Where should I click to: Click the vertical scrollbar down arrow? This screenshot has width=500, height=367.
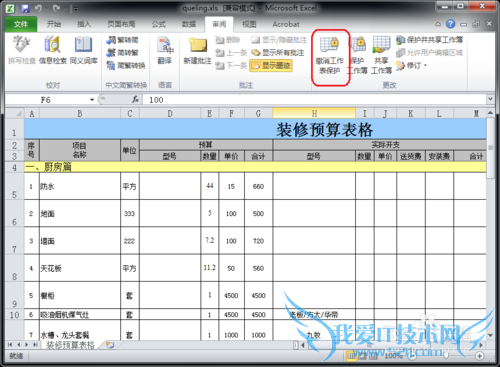pyautogui.click(x=490, y=335)
